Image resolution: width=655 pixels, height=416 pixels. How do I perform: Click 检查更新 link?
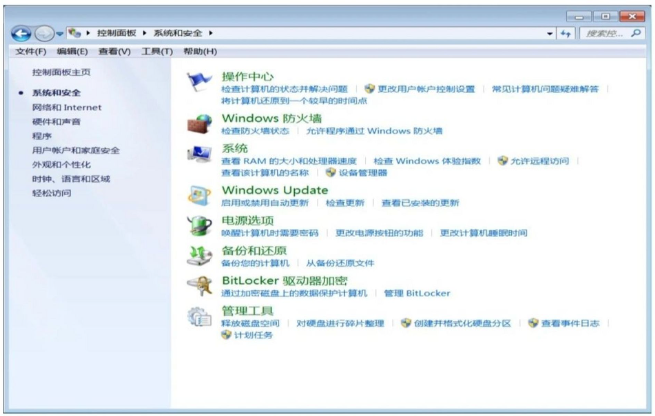(x=345, y=203)
